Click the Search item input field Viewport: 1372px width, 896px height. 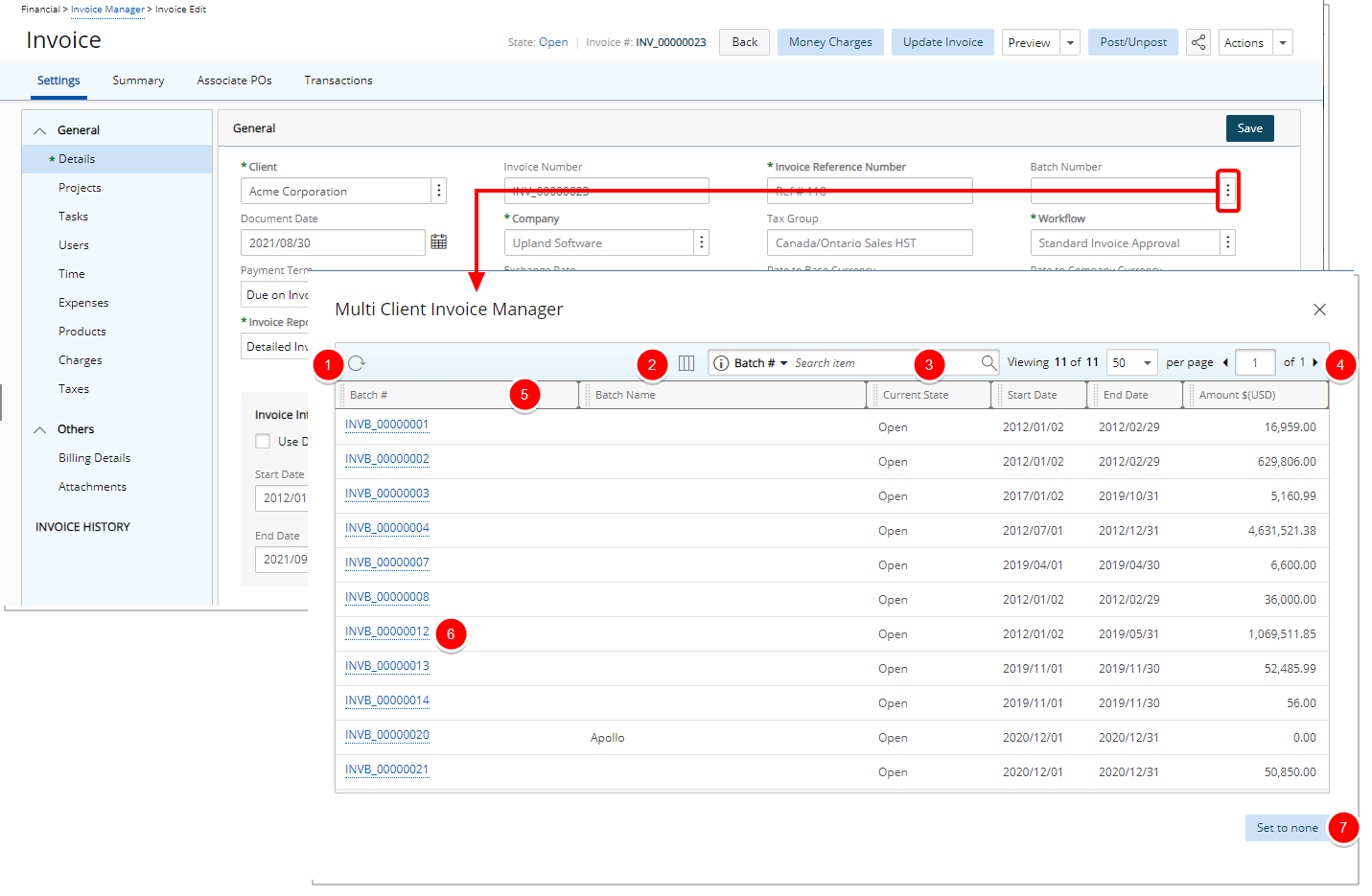click(x=882, y=363)
